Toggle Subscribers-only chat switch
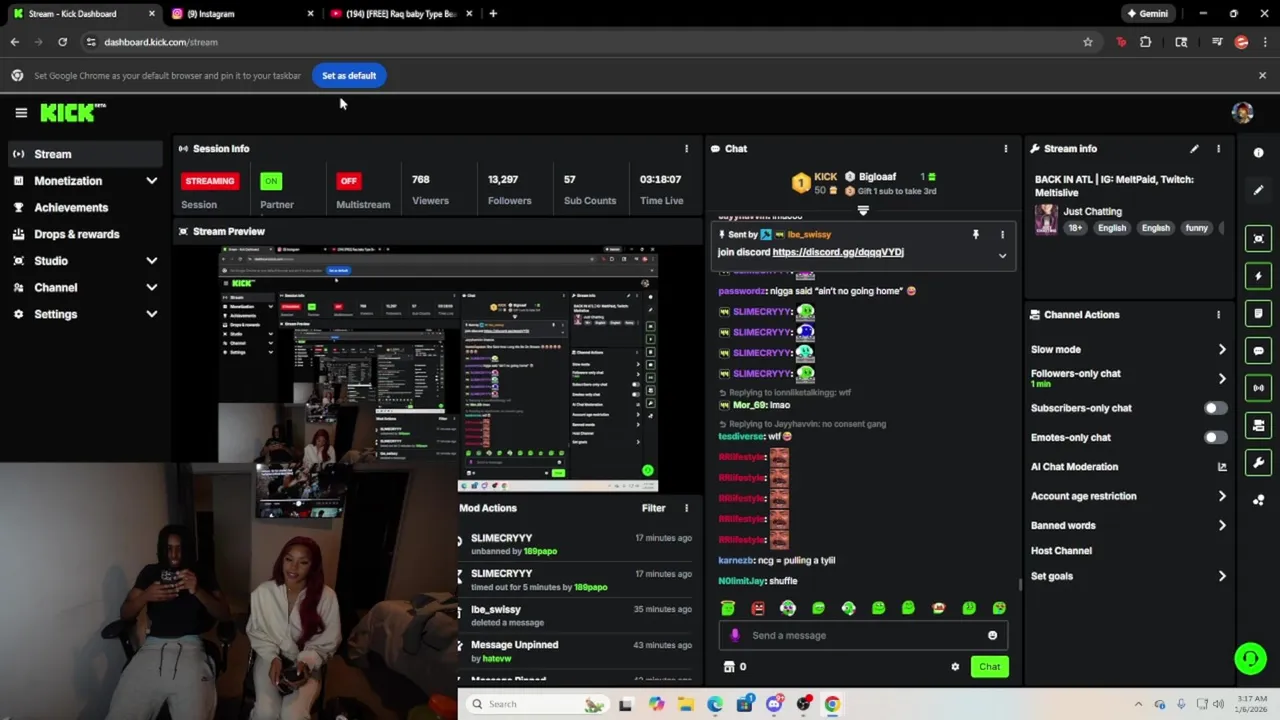This screenshot has height=720, width=1280. point(1215,408)
